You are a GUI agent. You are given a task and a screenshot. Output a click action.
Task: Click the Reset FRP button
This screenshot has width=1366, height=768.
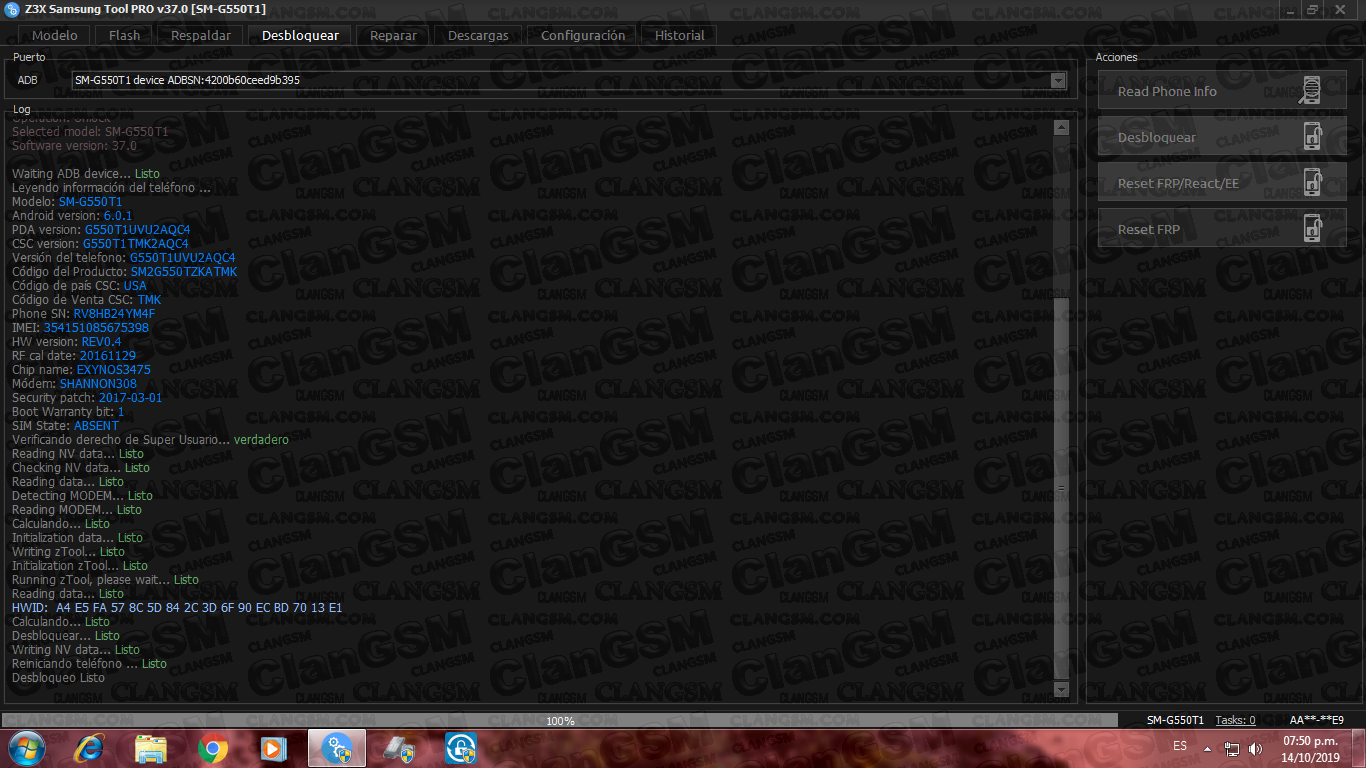point(1222,229)
